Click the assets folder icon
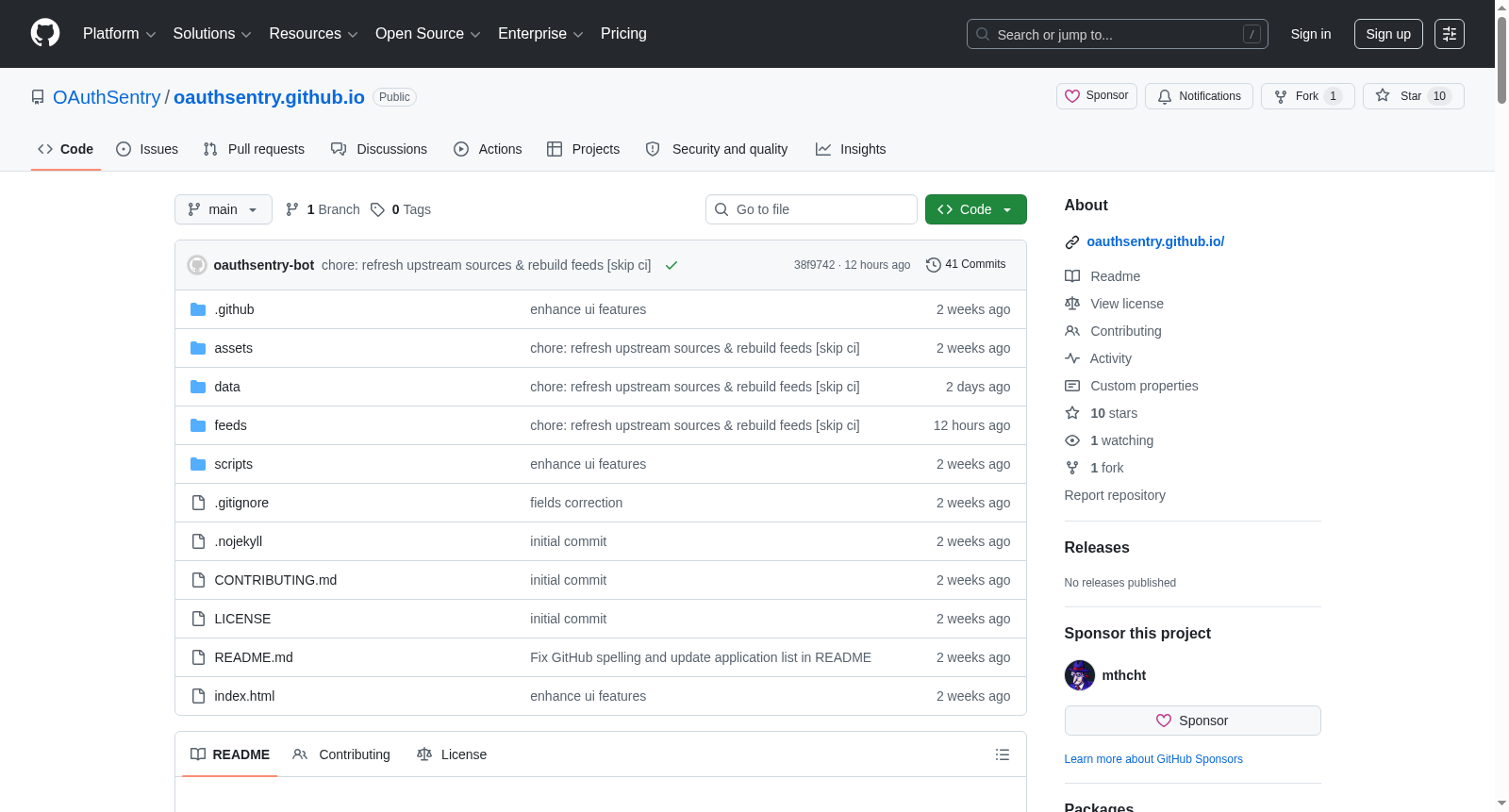The height and width of the screenshot is (812, 1509). [x=198, y=348]
